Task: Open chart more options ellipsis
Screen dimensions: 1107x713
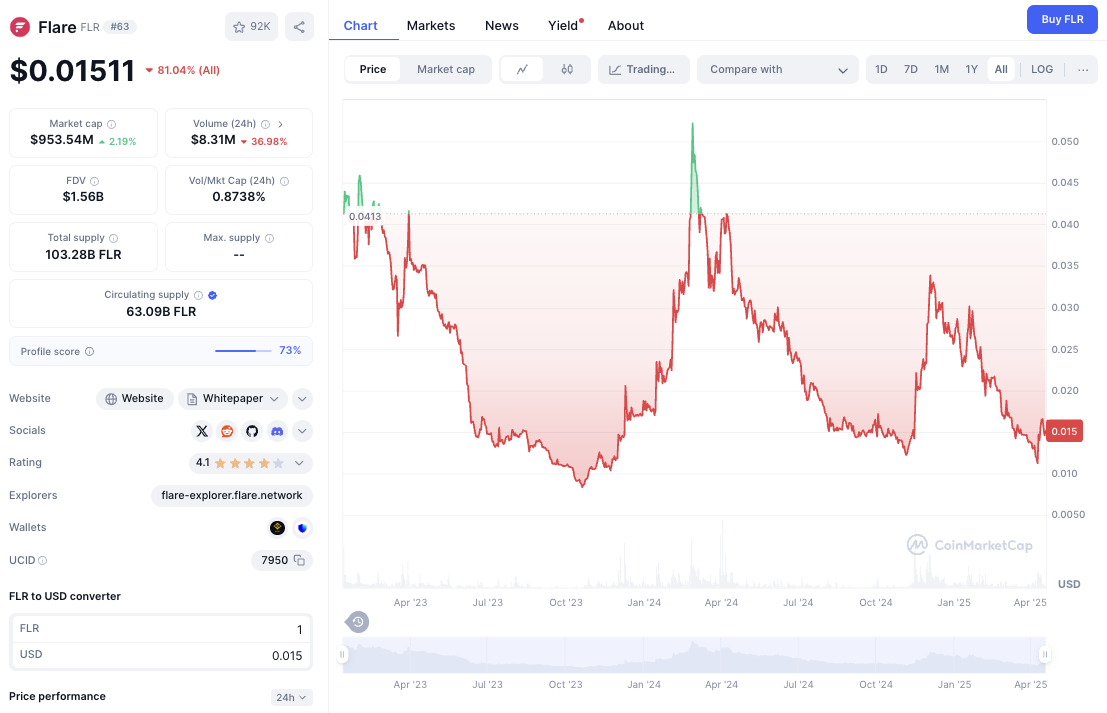Action: (1083, 69)
